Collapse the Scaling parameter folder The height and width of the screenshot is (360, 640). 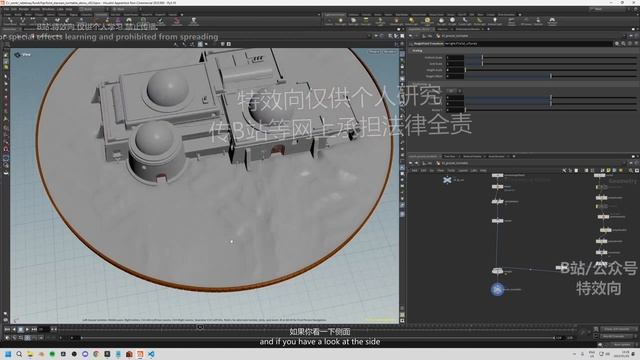(x=417, y=51)
